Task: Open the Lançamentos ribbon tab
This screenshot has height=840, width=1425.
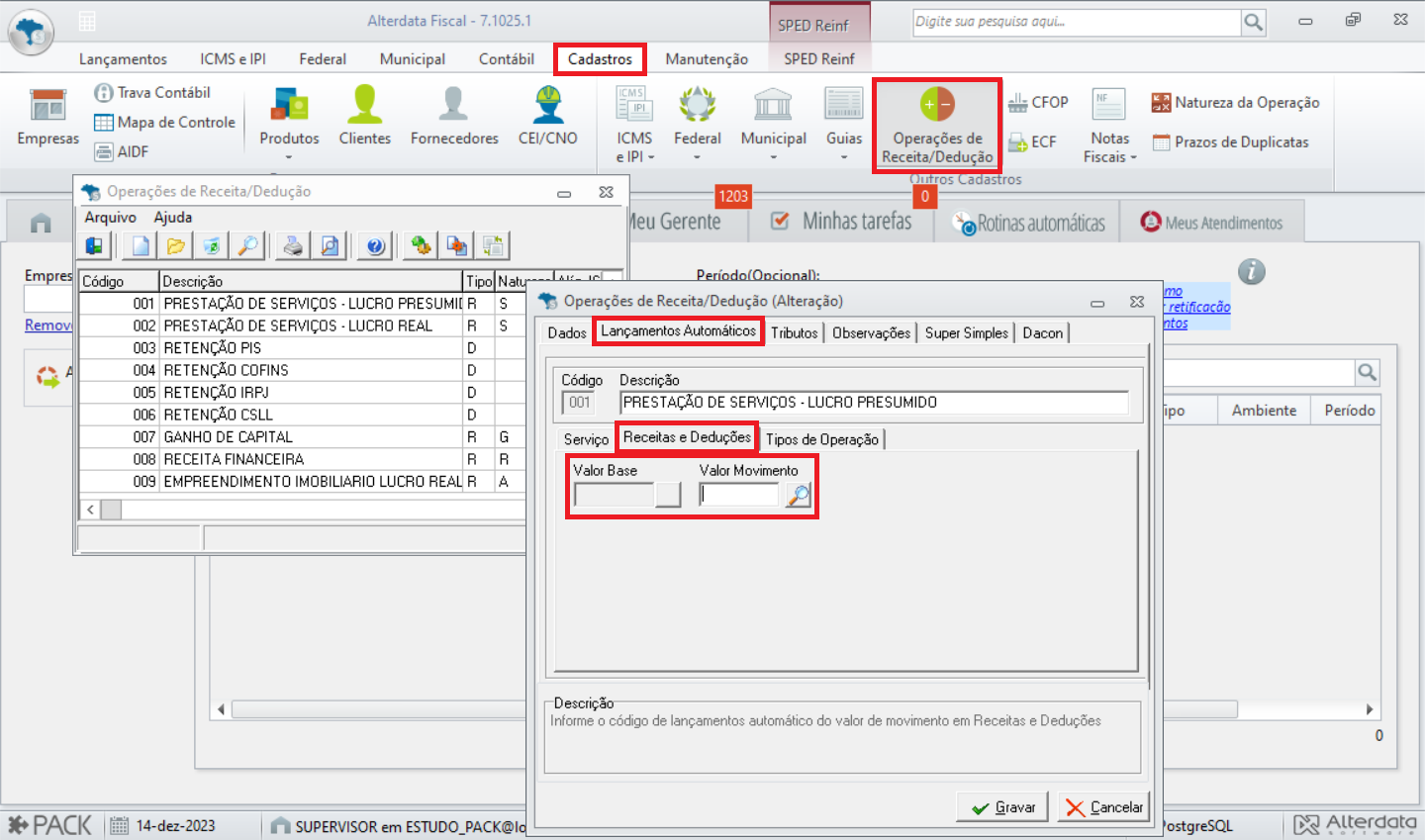Action: coord(123,59)
